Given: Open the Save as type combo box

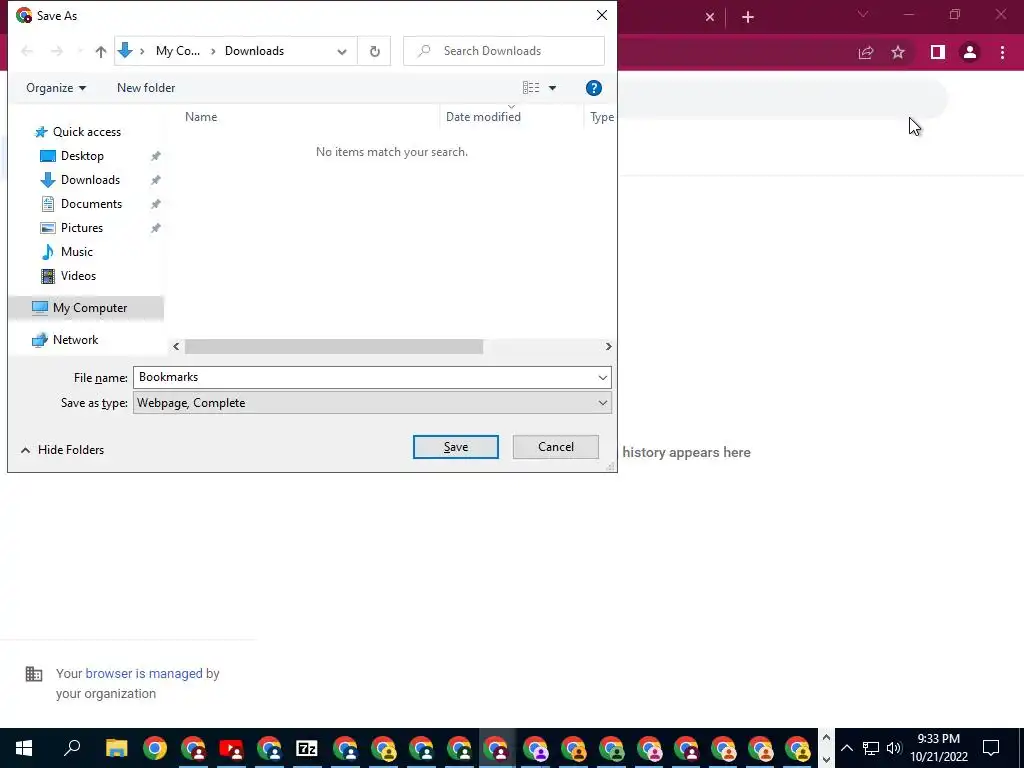Looking at the screenshot, I should click(x=372, y=403).
